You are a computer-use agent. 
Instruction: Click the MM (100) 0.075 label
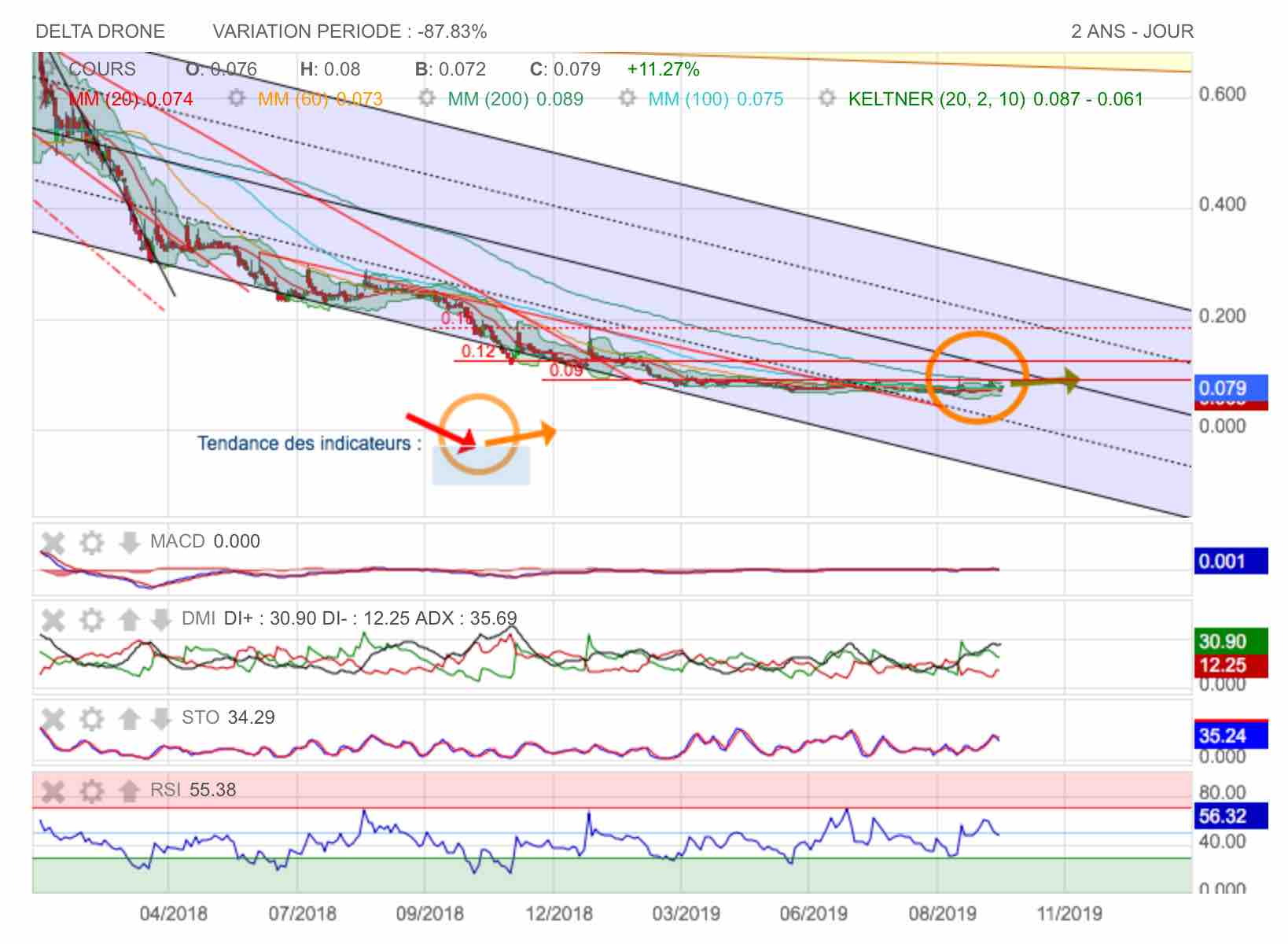coord(716,99)
